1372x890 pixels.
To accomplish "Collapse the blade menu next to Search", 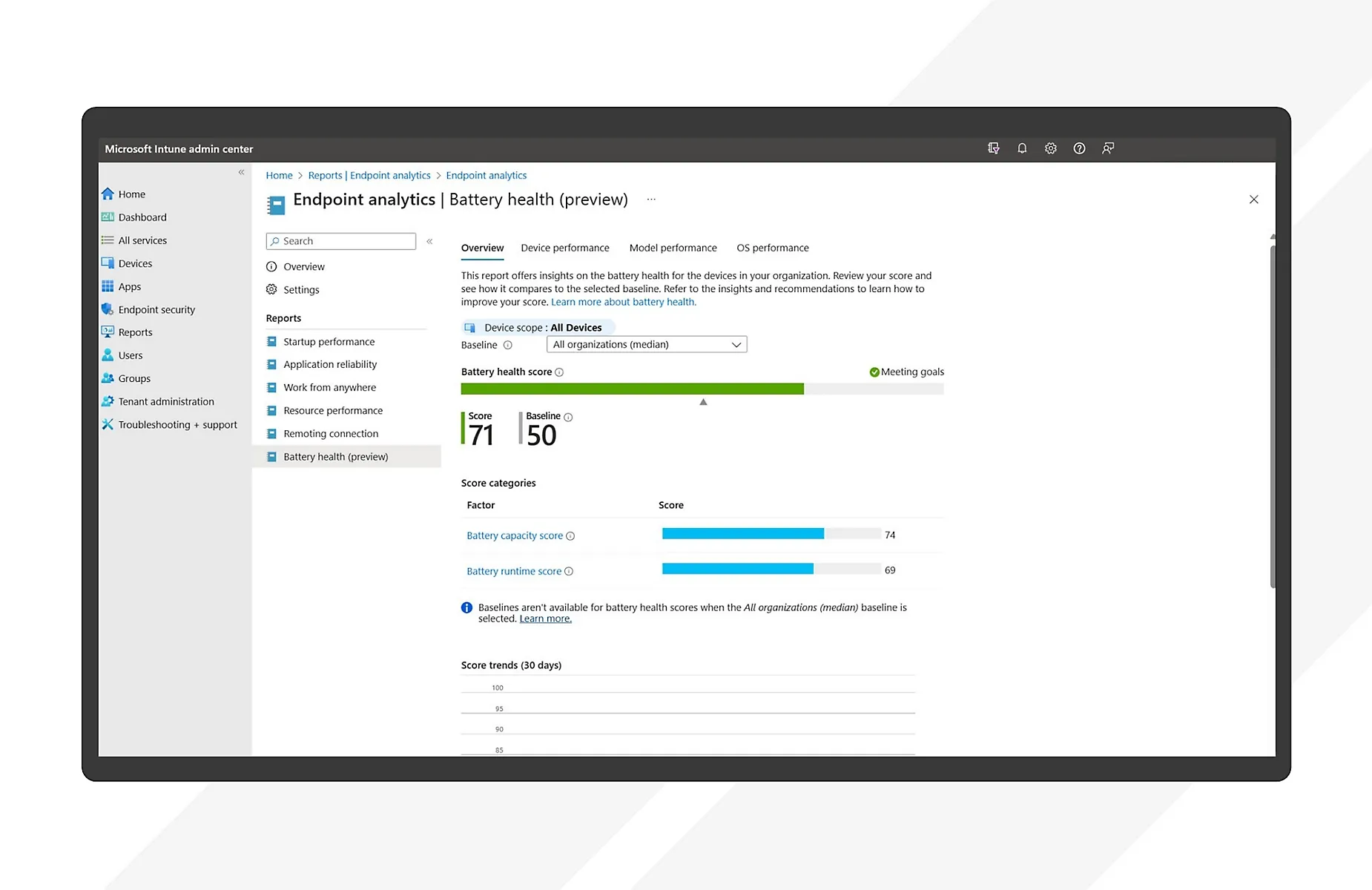I will click(429, 241).
